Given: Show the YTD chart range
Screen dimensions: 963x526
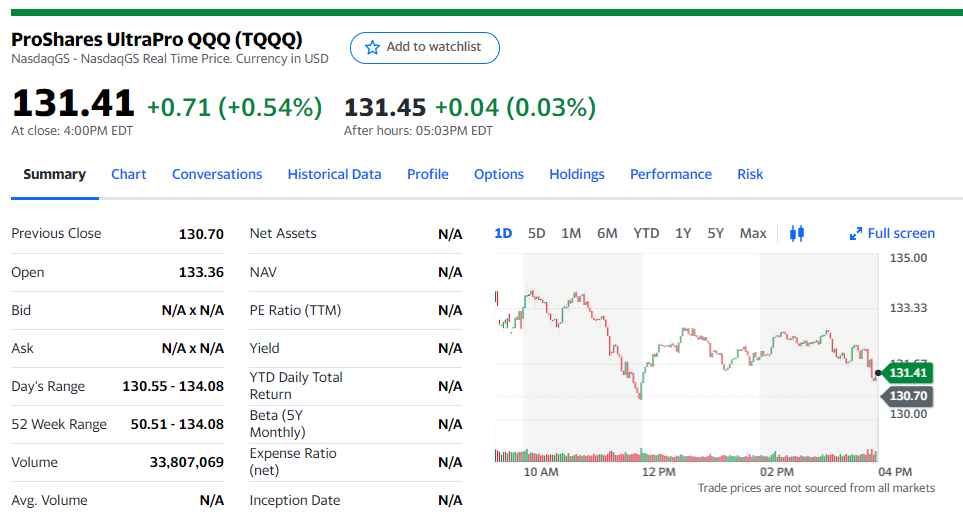Looking at the screenshot, I should click(x=646, y=234).
